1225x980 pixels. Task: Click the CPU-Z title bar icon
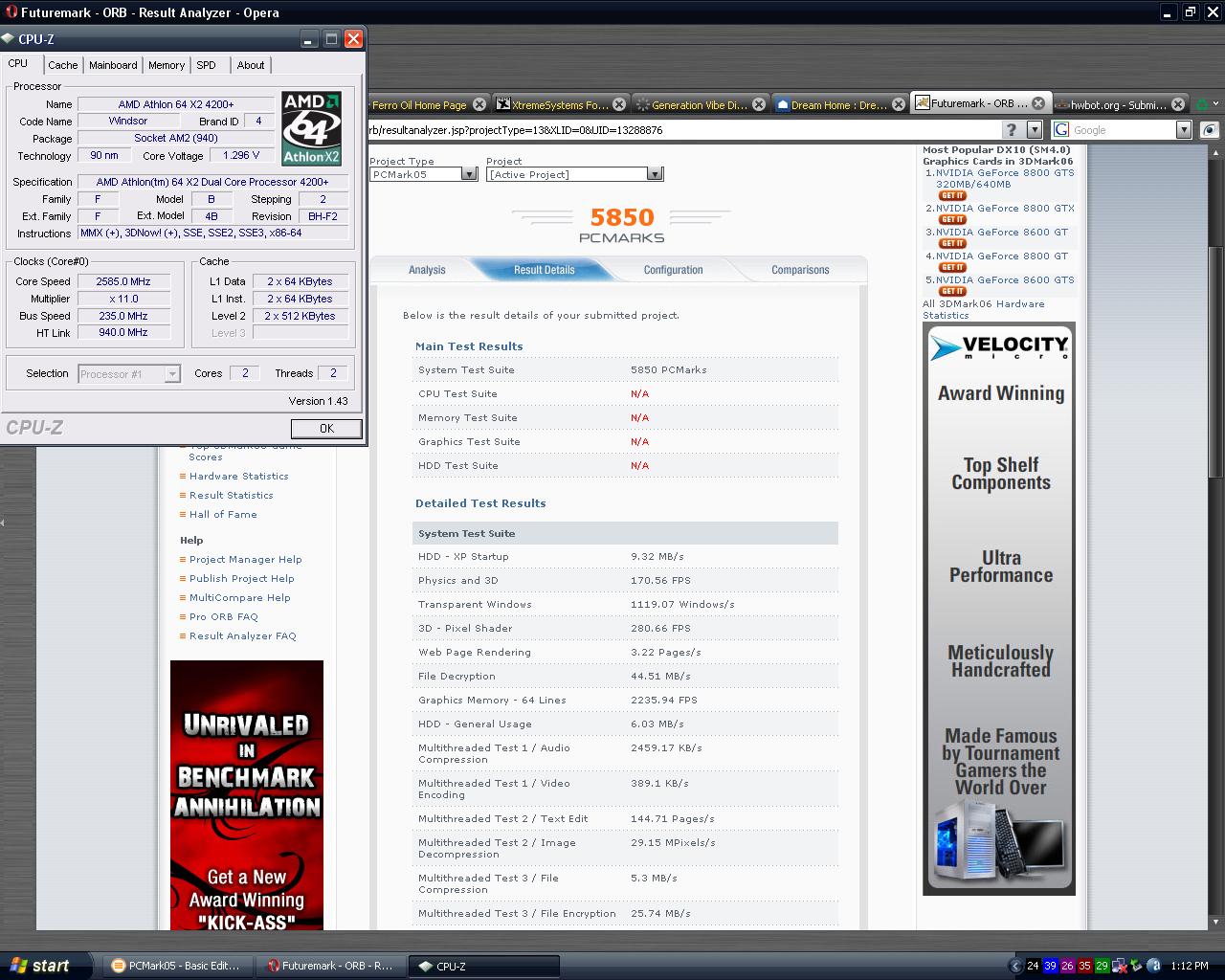click(x=9, y=38)
